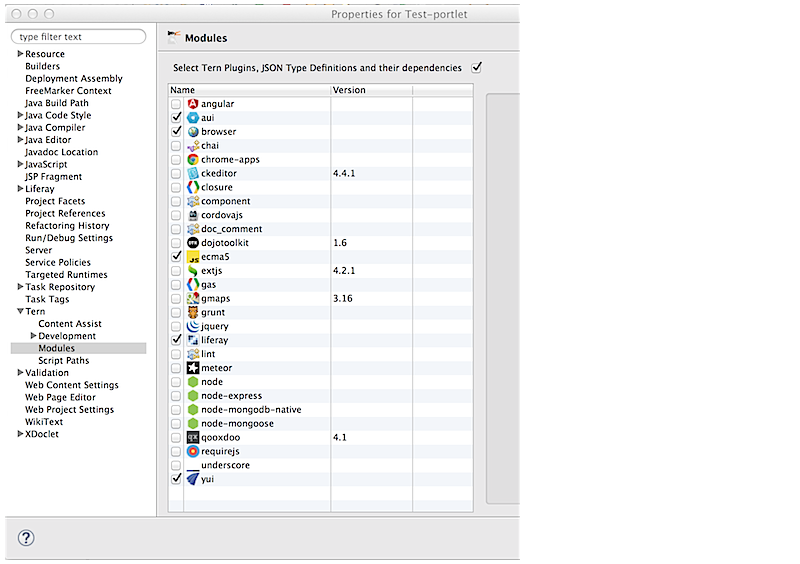The image size is (800, 564).
Task: Click the angular module icon
Action: (193, 104)
